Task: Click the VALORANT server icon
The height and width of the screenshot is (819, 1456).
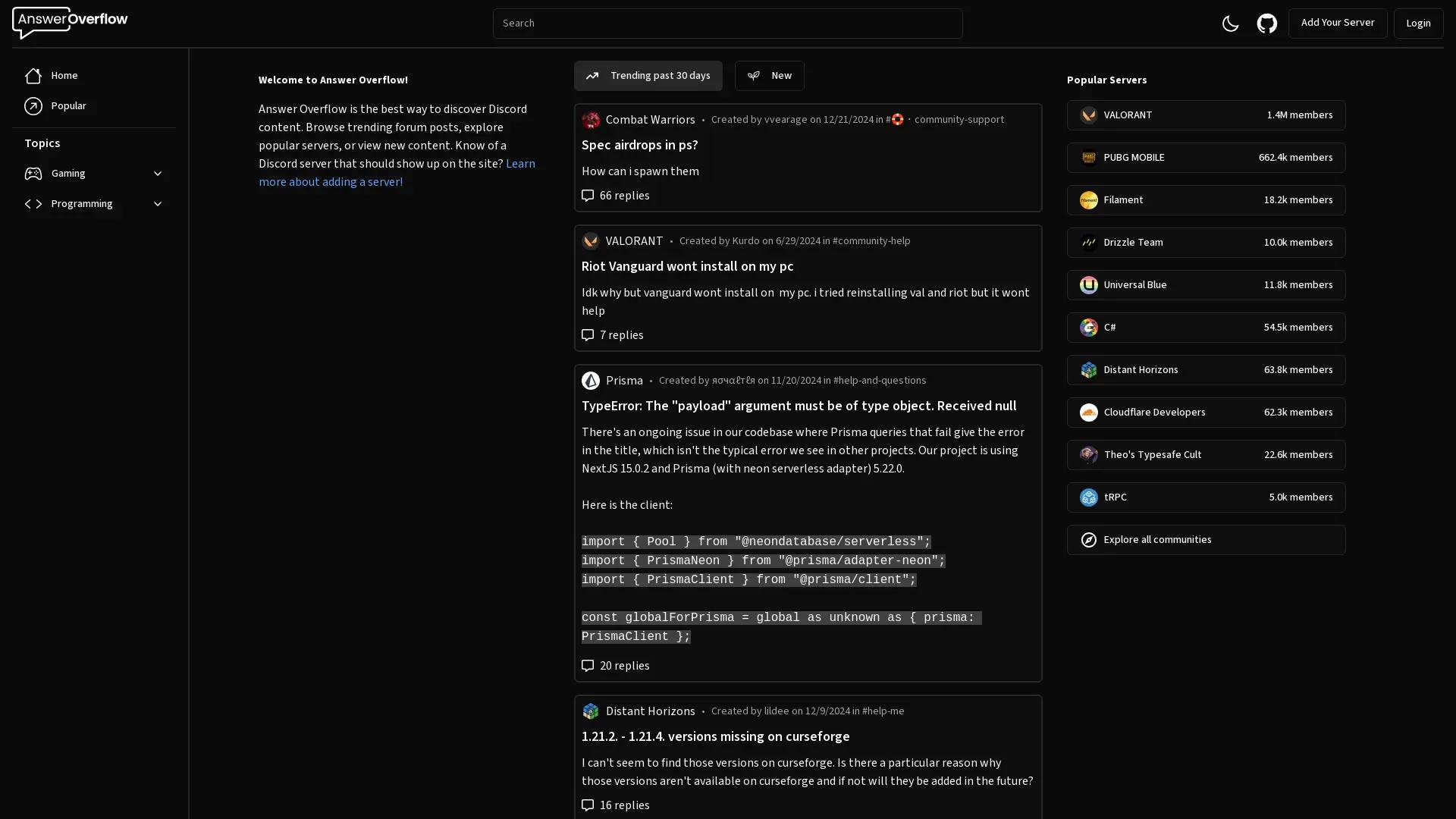Action: (x=1087, y=115)
